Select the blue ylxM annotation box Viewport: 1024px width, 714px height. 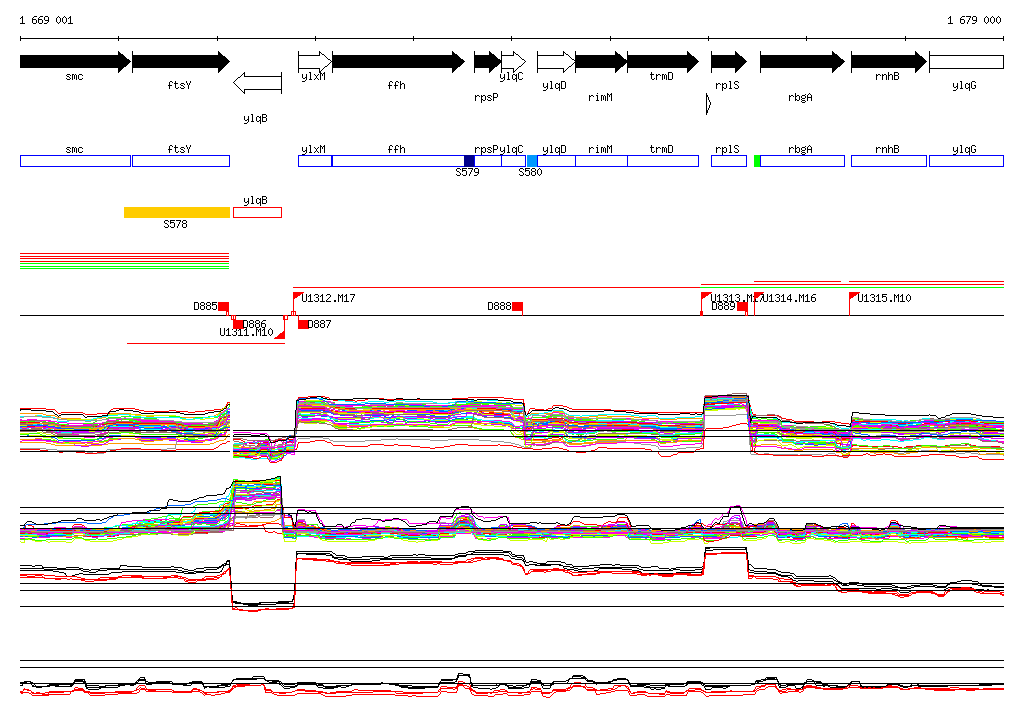(315, 161)
